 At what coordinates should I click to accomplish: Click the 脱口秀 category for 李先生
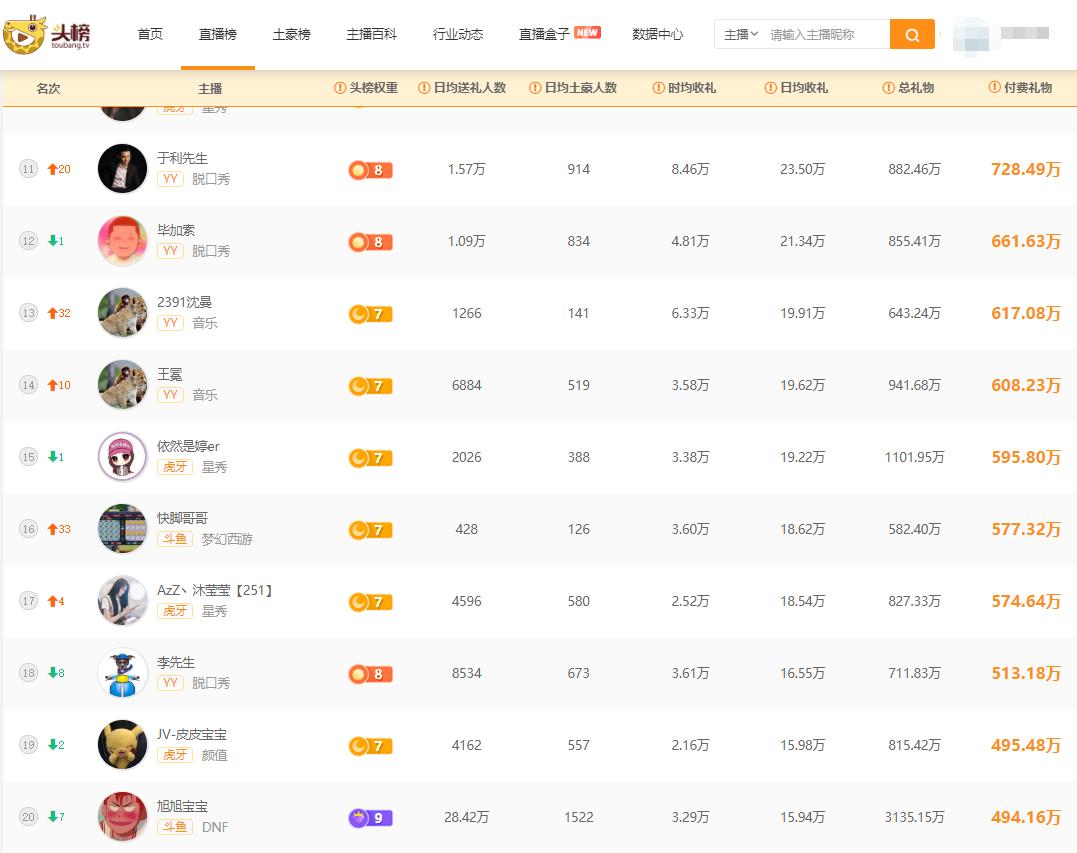pyautogui.click(x=211, y=683)
